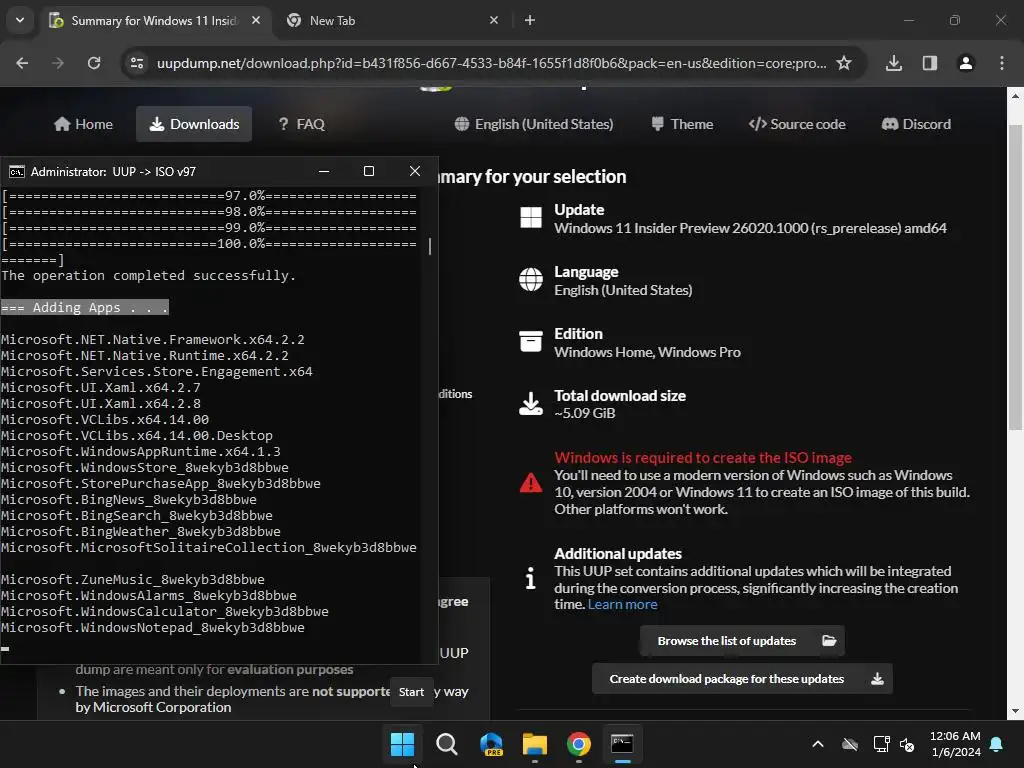The height and width of the screenshot is (768, 1024).
Task: Open the Downloads navigation item
Action: pyautogui.click(x=194, y=124)
